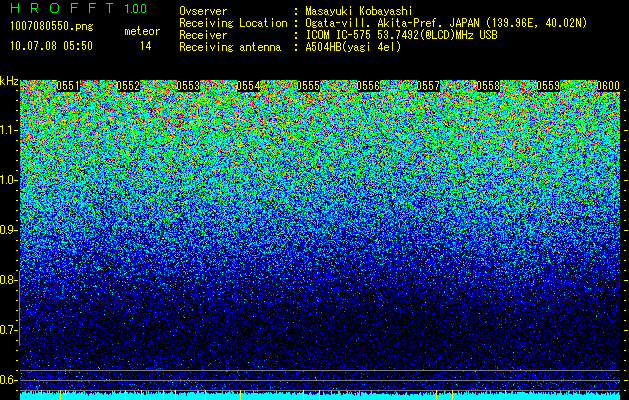Click the 'Receiver' field label

203,35
